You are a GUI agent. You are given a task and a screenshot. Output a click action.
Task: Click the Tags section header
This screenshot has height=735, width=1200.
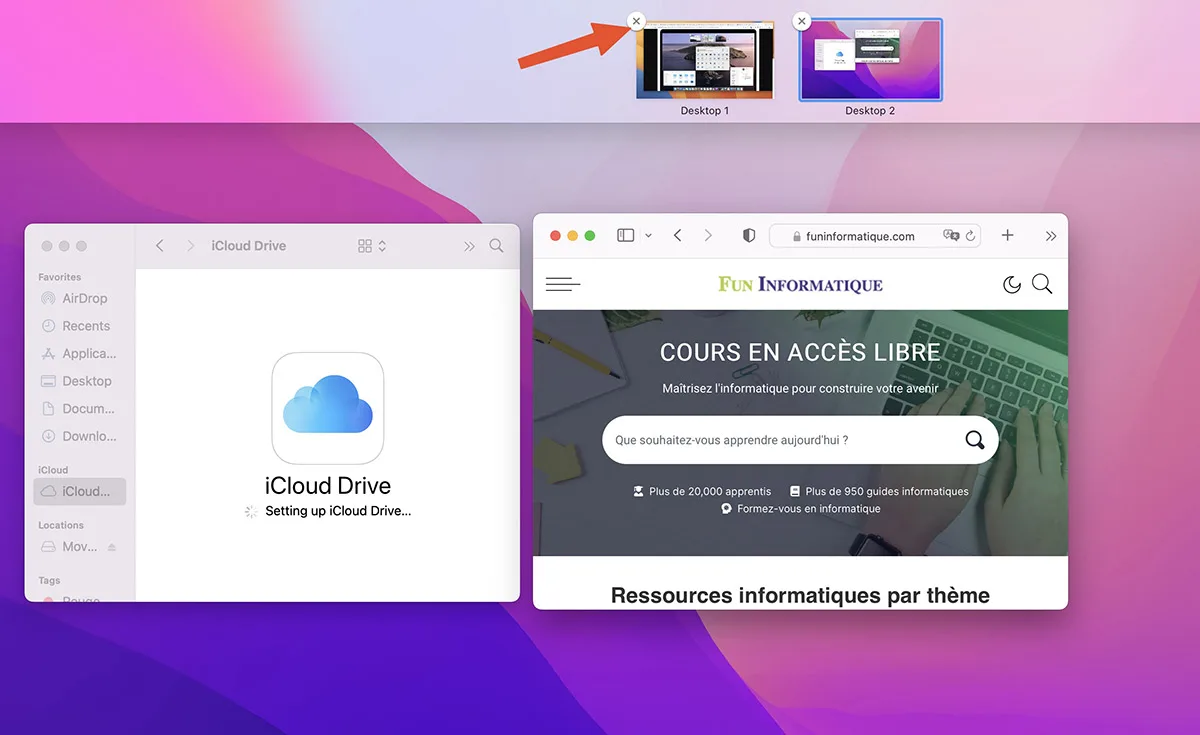[x=50, y=580]
